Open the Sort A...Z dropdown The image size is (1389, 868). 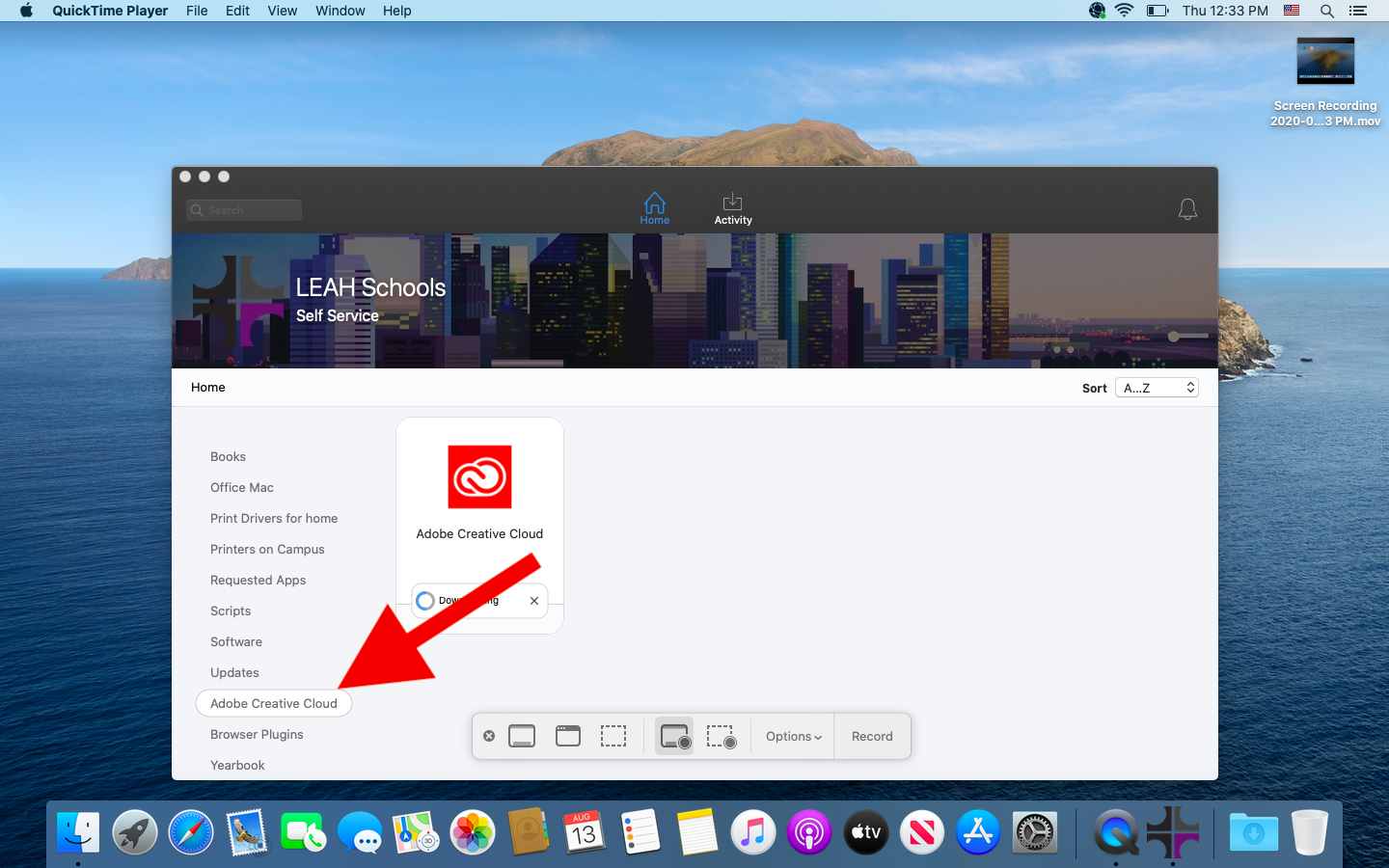coord(1157,388)
